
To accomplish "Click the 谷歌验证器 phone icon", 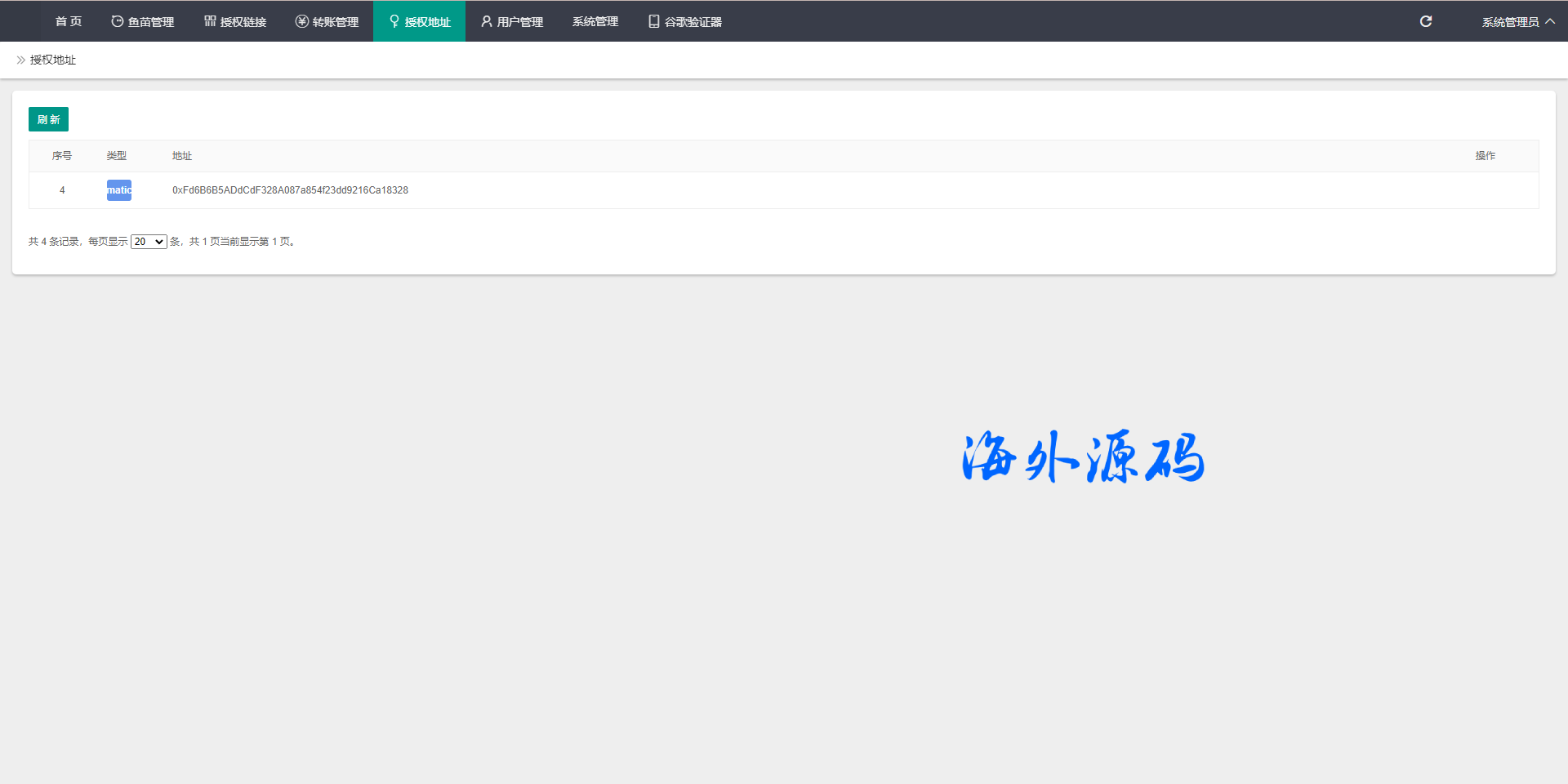I will (x=653, y=21).
